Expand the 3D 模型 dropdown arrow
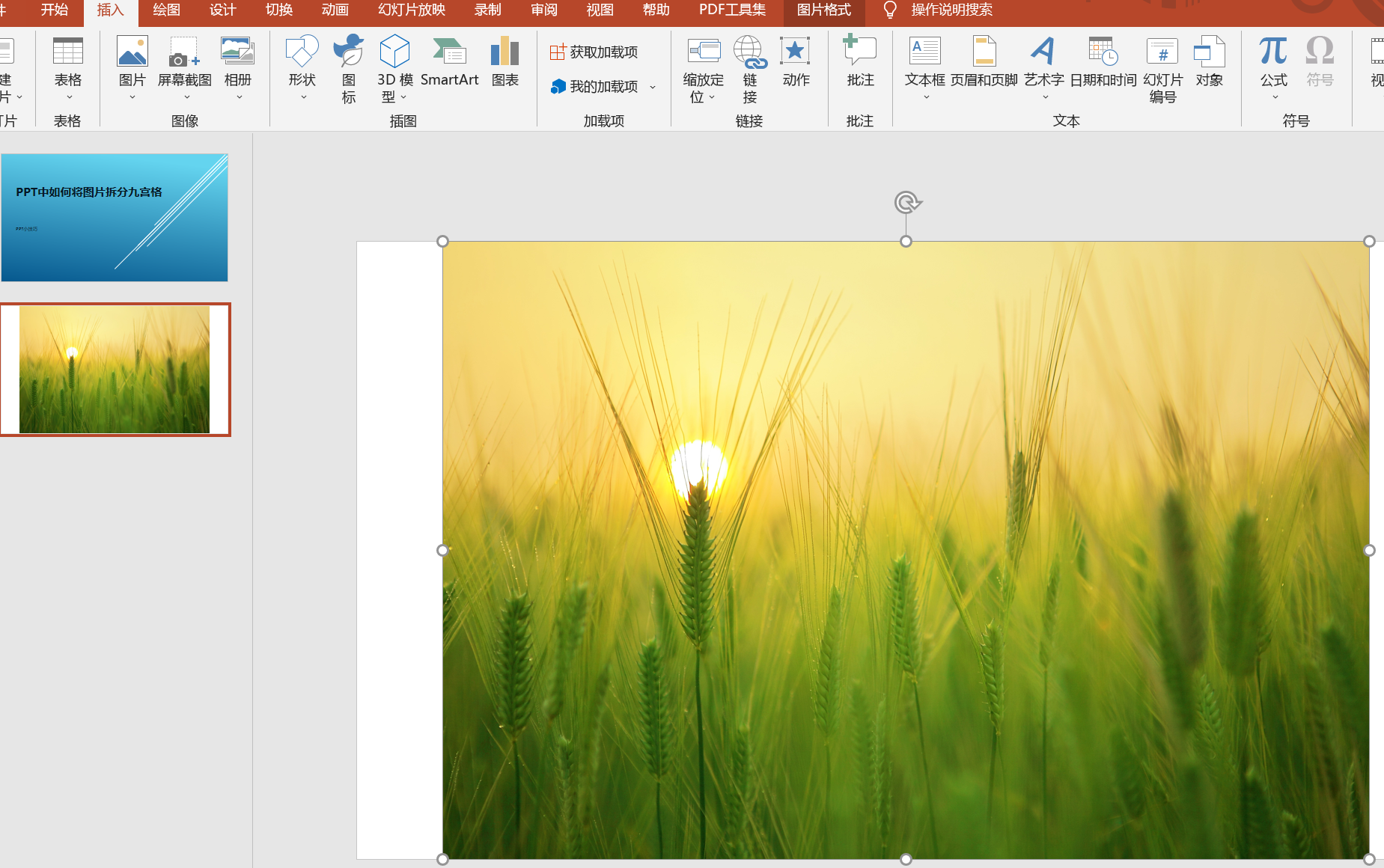Screen dimensions: 1384x868 [x=403, y=97]
